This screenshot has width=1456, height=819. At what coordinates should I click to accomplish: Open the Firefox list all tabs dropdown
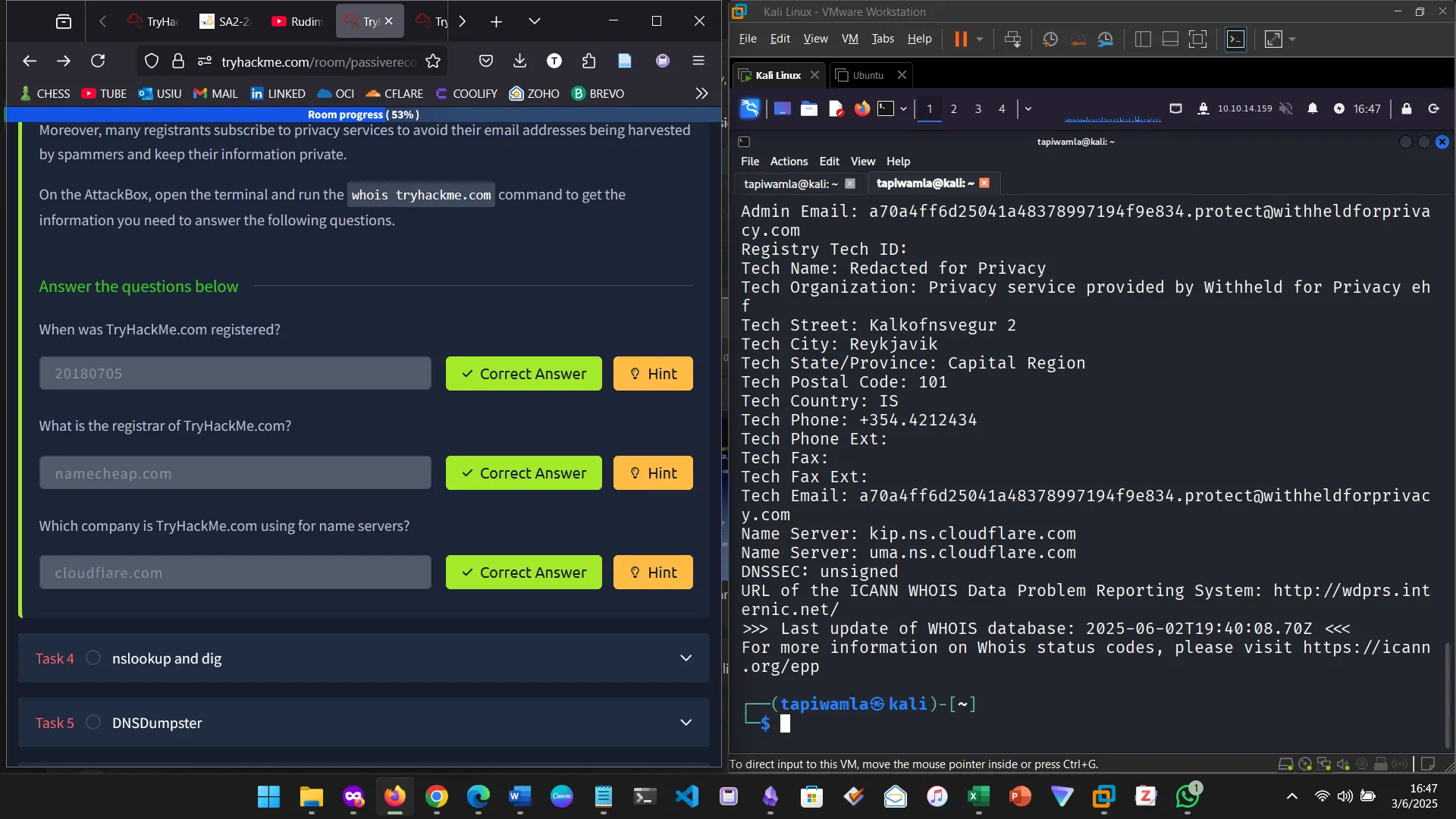click(x=534, y=21)
